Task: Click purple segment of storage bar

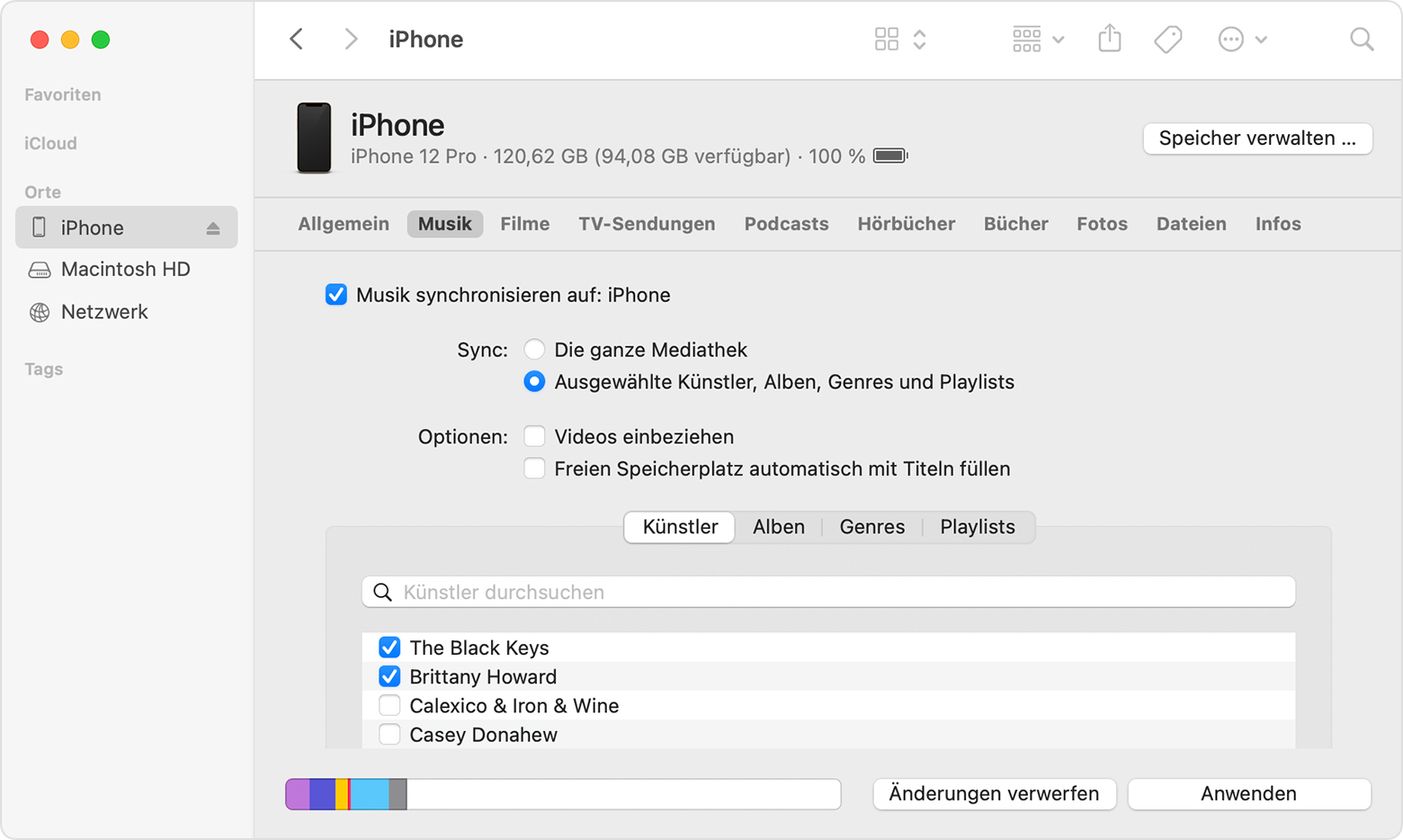Action: pos(298,794)
